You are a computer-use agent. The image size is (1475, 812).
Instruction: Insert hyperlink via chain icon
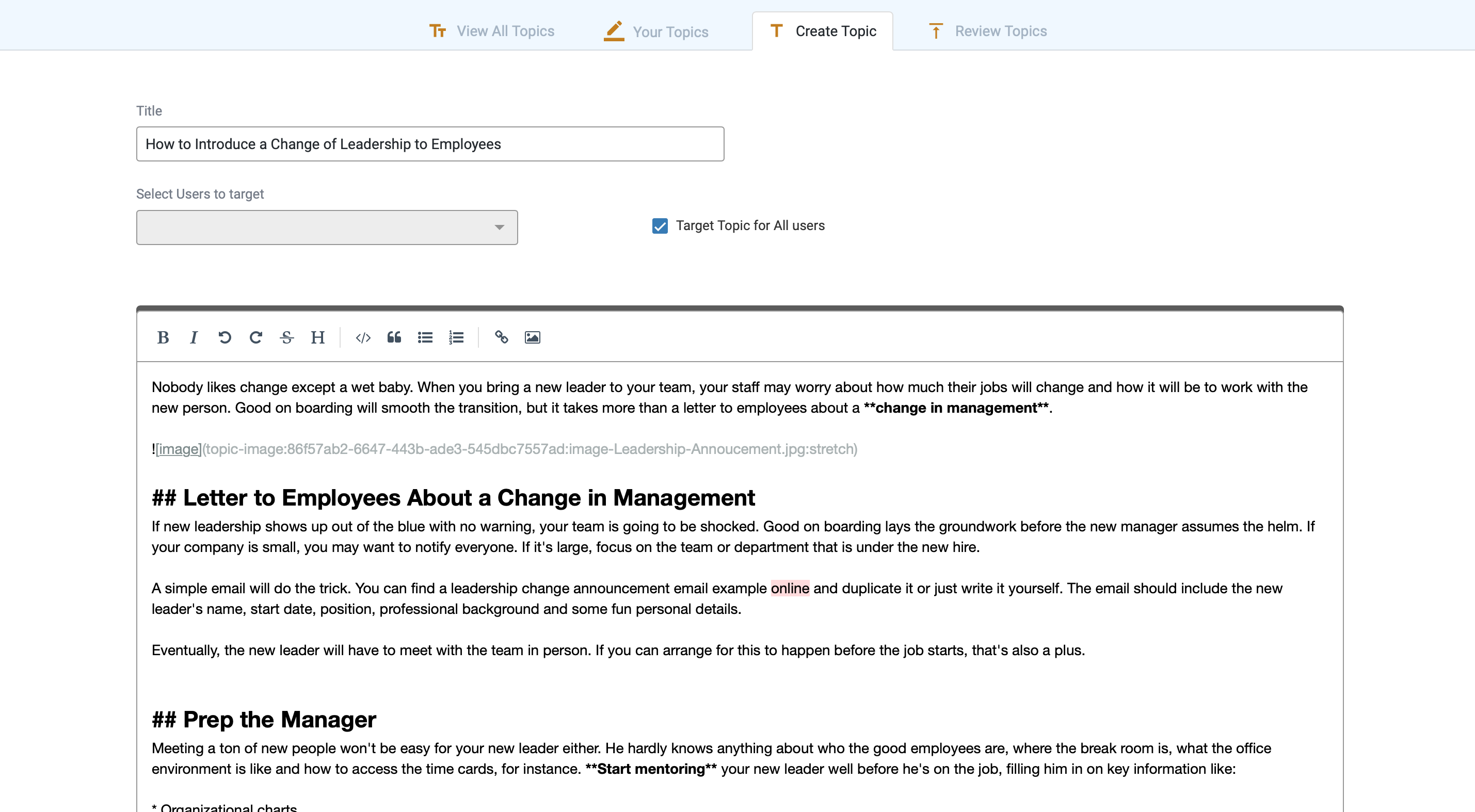(502, 337)
